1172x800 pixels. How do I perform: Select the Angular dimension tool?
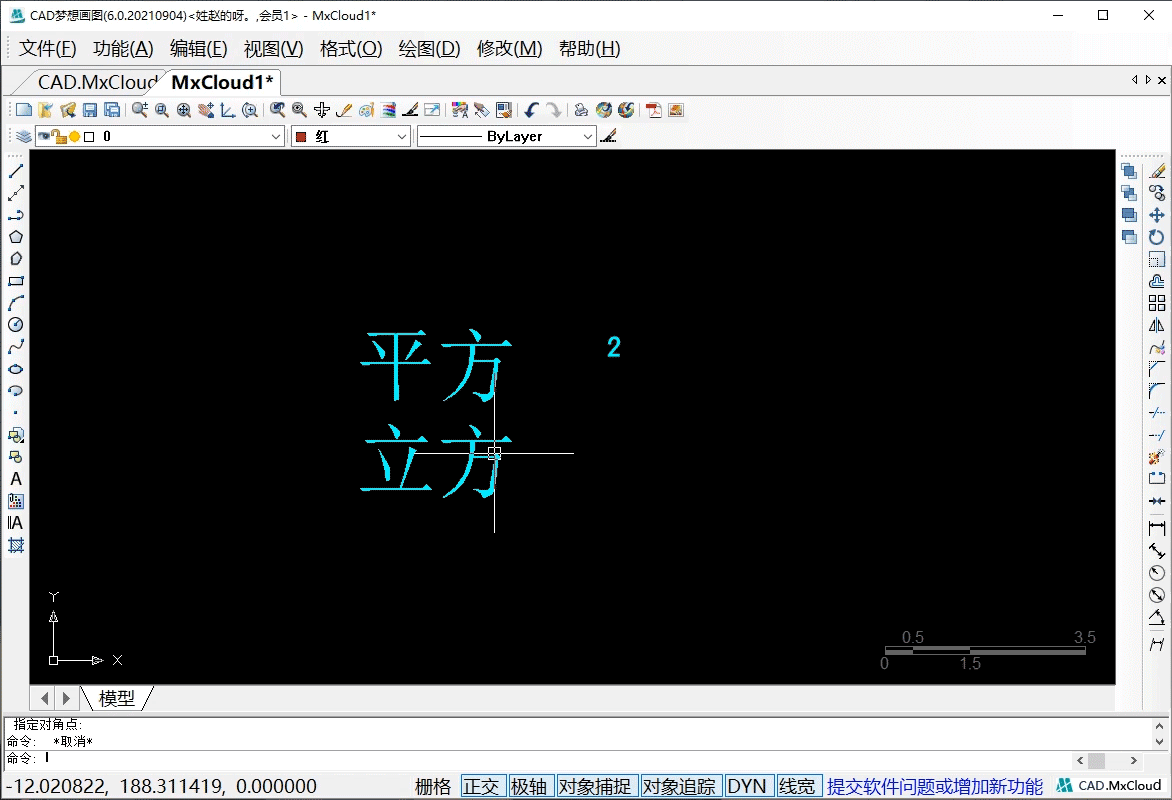coord(1157,618)
